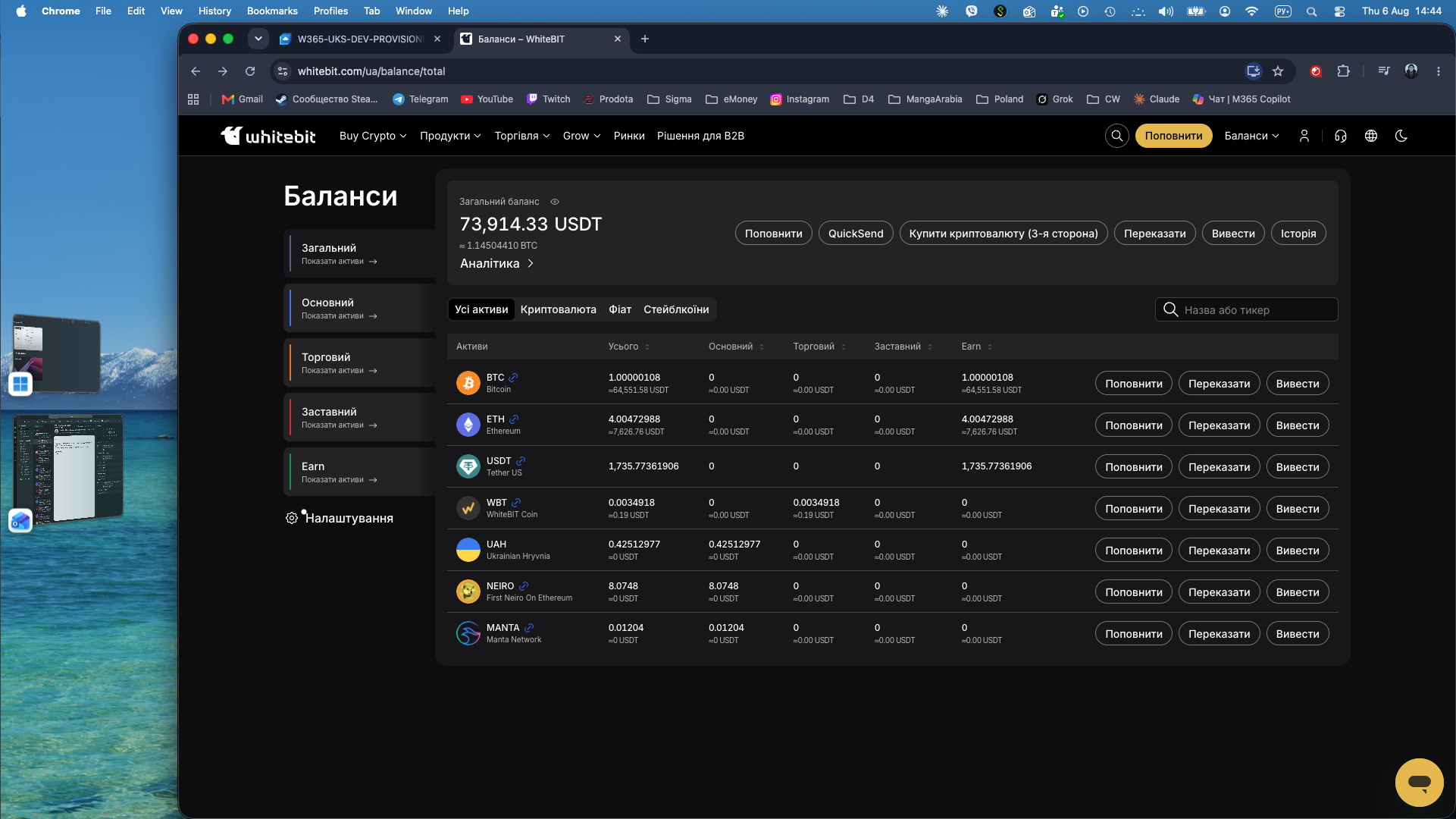Screen dimensions: 1456x819
Task: Sort by the Усього column
Action: pyautogui.click(x=629, y=347)
